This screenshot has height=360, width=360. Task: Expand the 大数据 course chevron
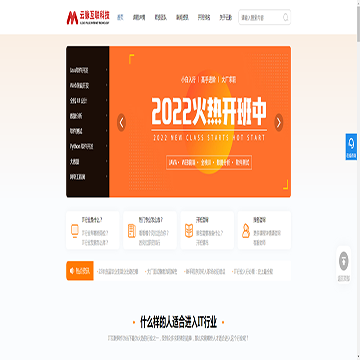click(x=106, y=161)
